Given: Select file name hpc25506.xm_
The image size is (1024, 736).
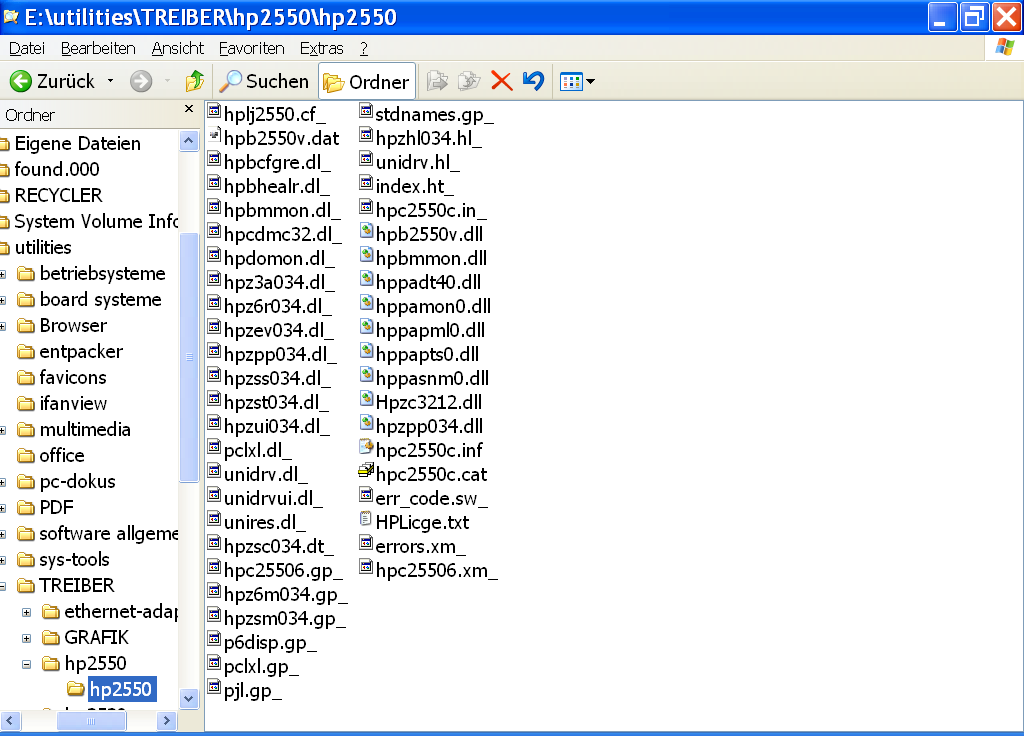Looking at the screenshot, I should tap(436, 570).
